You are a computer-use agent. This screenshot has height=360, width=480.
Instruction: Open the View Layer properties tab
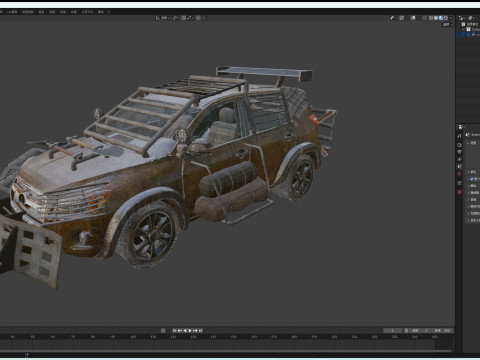coord(459,159)
